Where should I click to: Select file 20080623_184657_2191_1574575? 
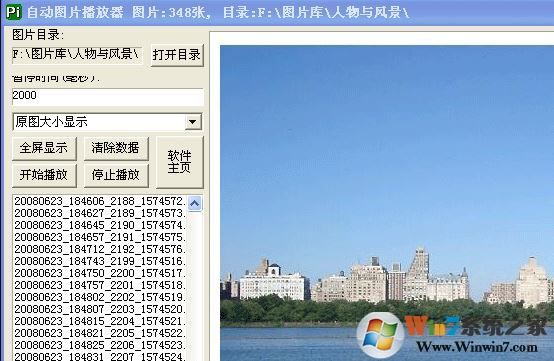[x=100, y=237]
